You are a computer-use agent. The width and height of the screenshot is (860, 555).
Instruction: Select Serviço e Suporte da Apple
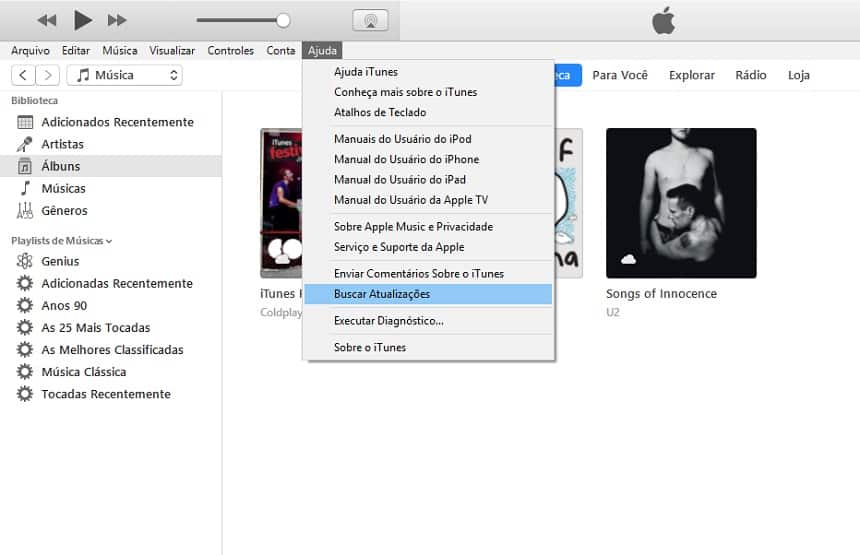[x=428, y=247]
